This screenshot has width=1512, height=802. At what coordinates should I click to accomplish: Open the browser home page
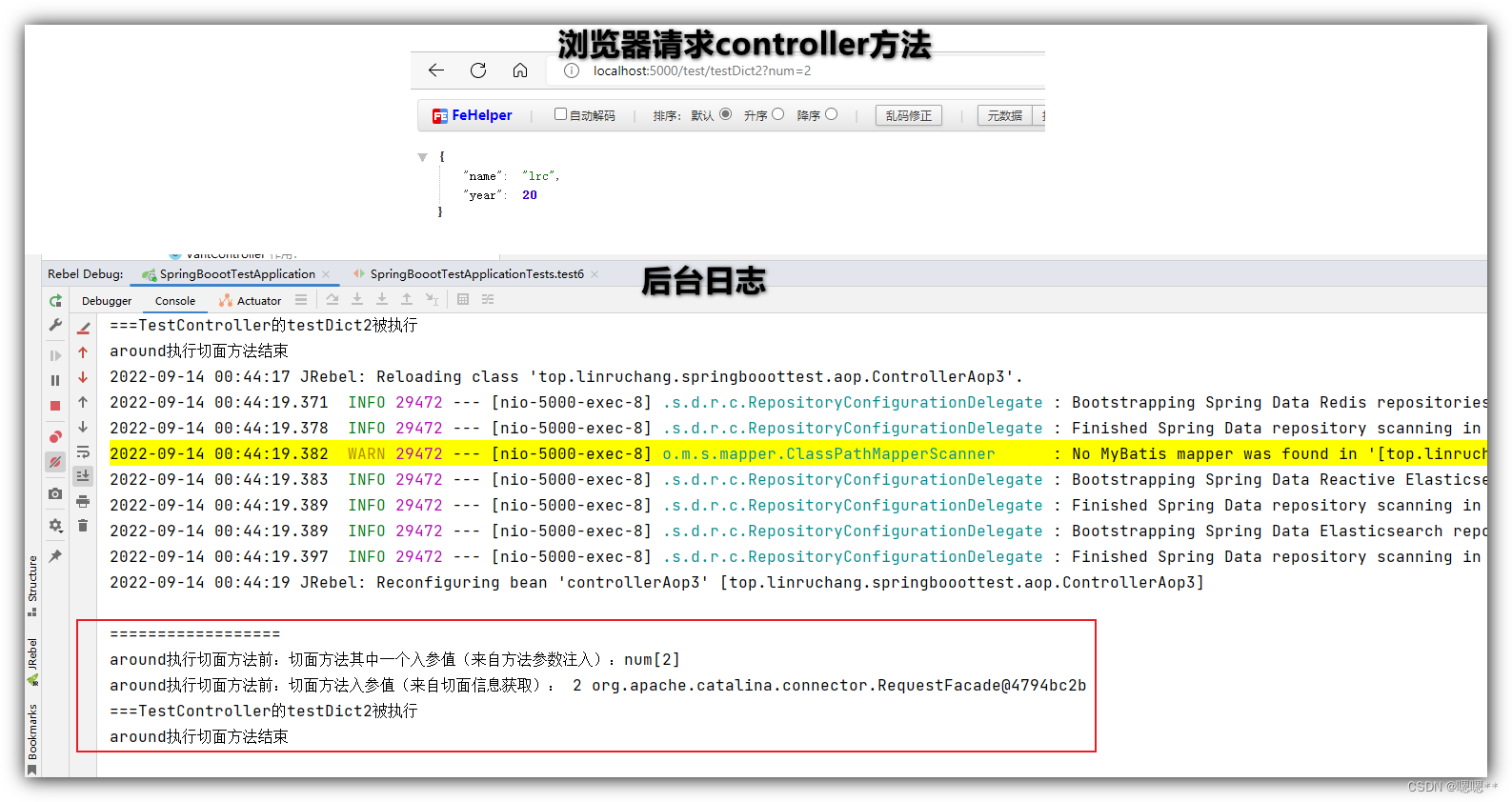520,70
